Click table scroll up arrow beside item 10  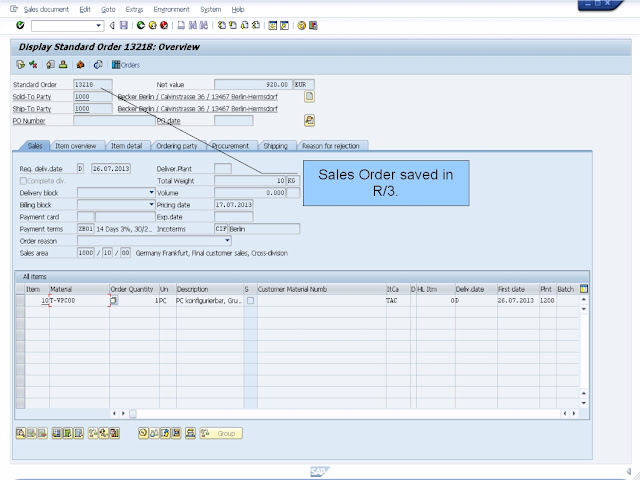(584, 299)
